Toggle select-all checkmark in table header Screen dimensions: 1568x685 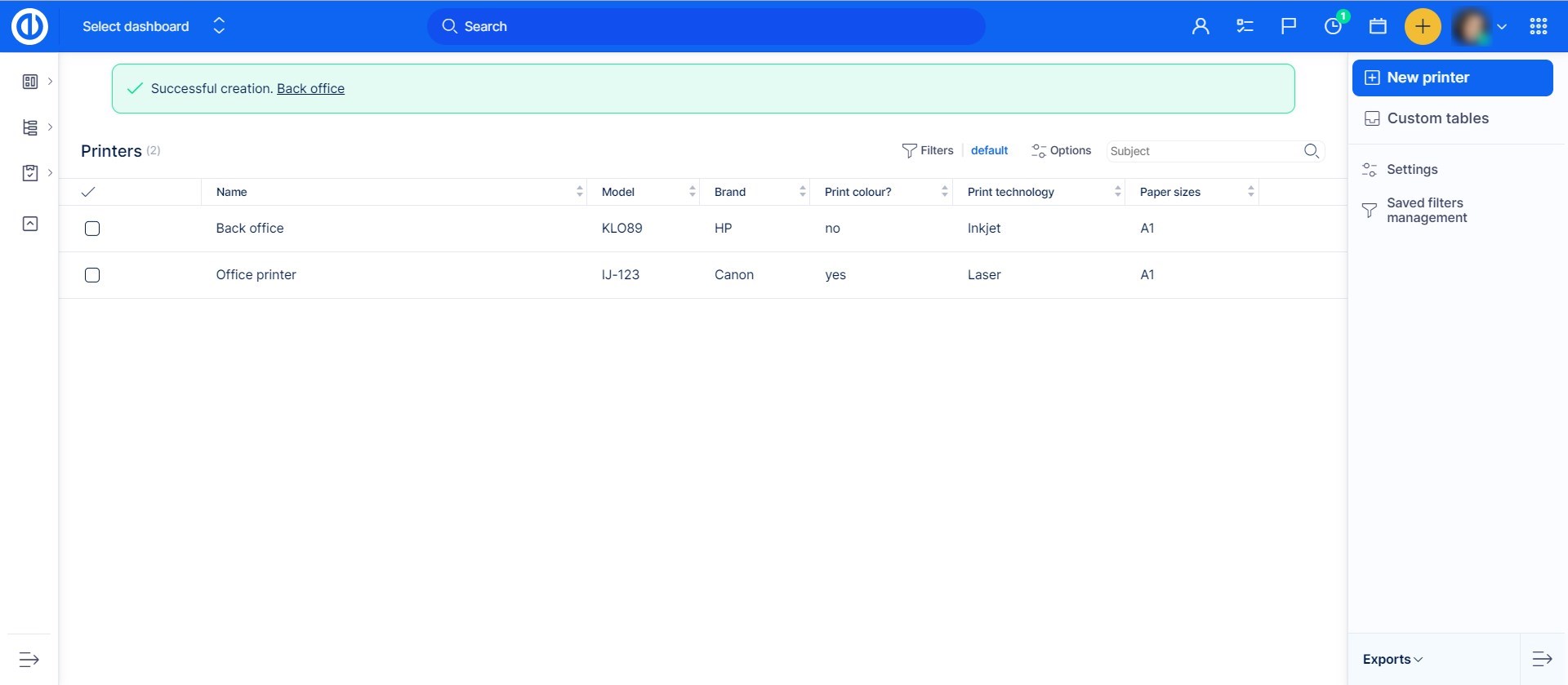coord(88,192)
